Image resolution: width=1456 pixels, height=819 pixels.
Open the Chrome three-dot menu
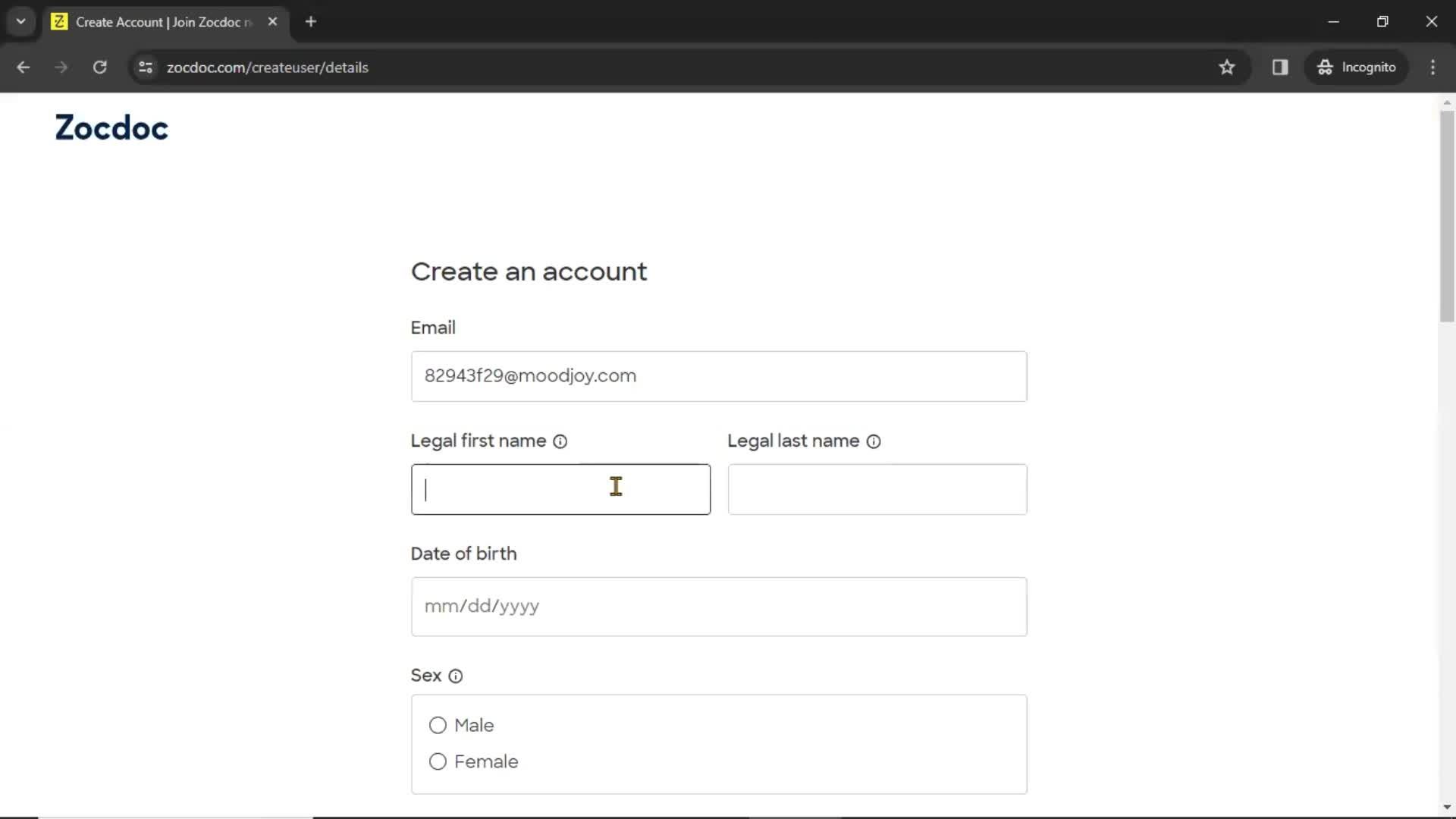coord(1432,67)
